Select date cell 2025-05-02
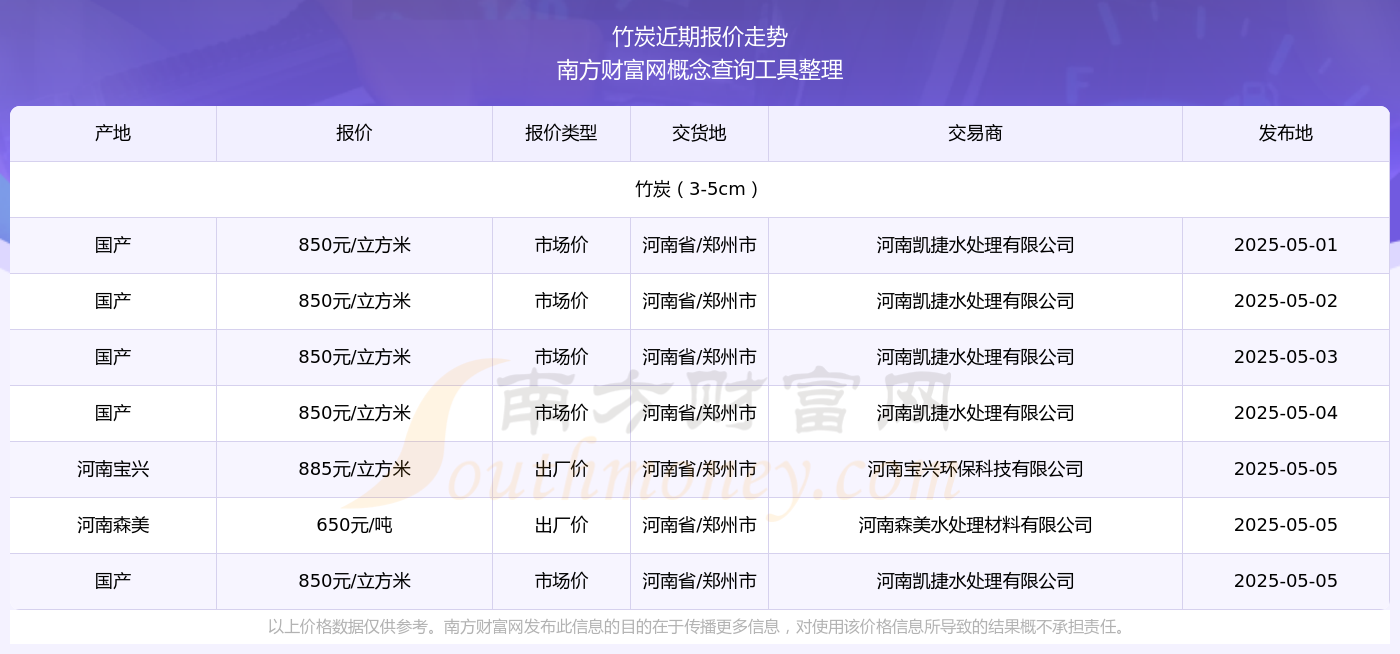Screen dimensions: 1400x654 tap(1286, 301)
